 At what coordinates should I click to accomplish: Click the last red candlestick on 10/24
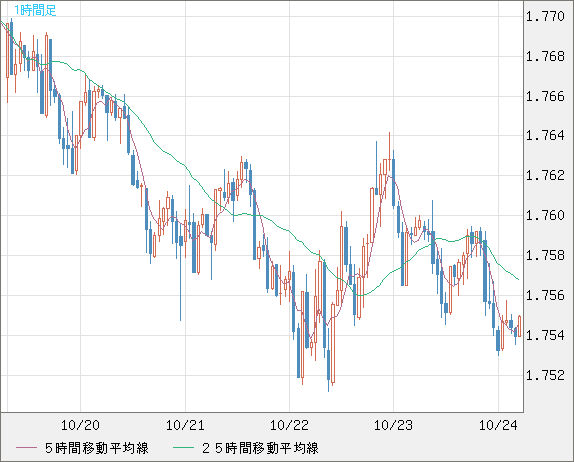pyautogui.click(x=519, y=326)
